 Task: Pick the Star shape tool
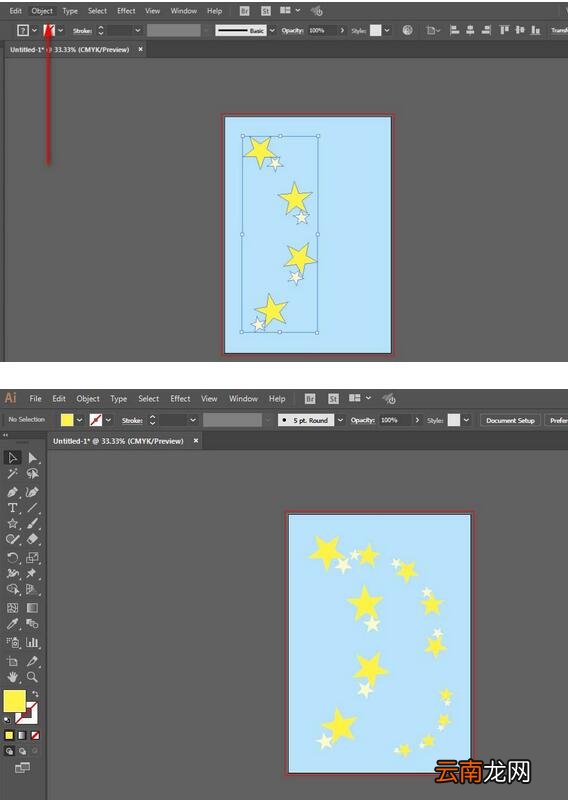pyautogui.click(x=13, y=523)
